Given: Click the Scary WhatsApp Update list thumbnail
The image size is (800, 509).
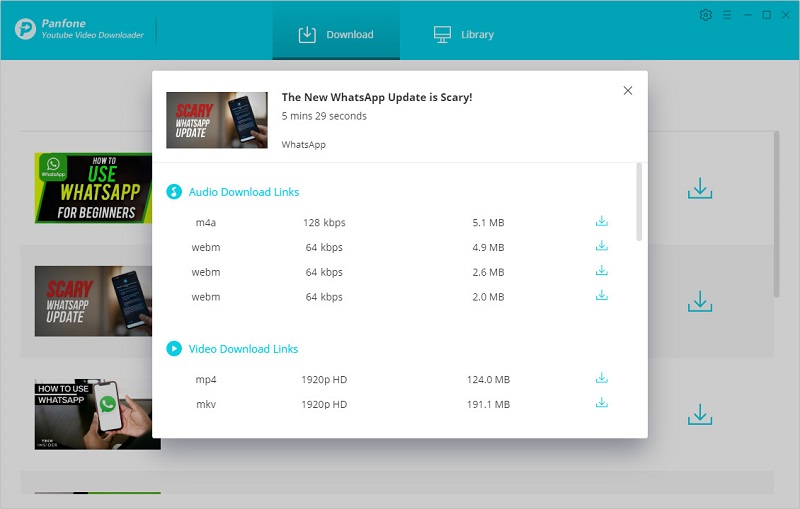Looking at the screenshot, I should 93,301.
